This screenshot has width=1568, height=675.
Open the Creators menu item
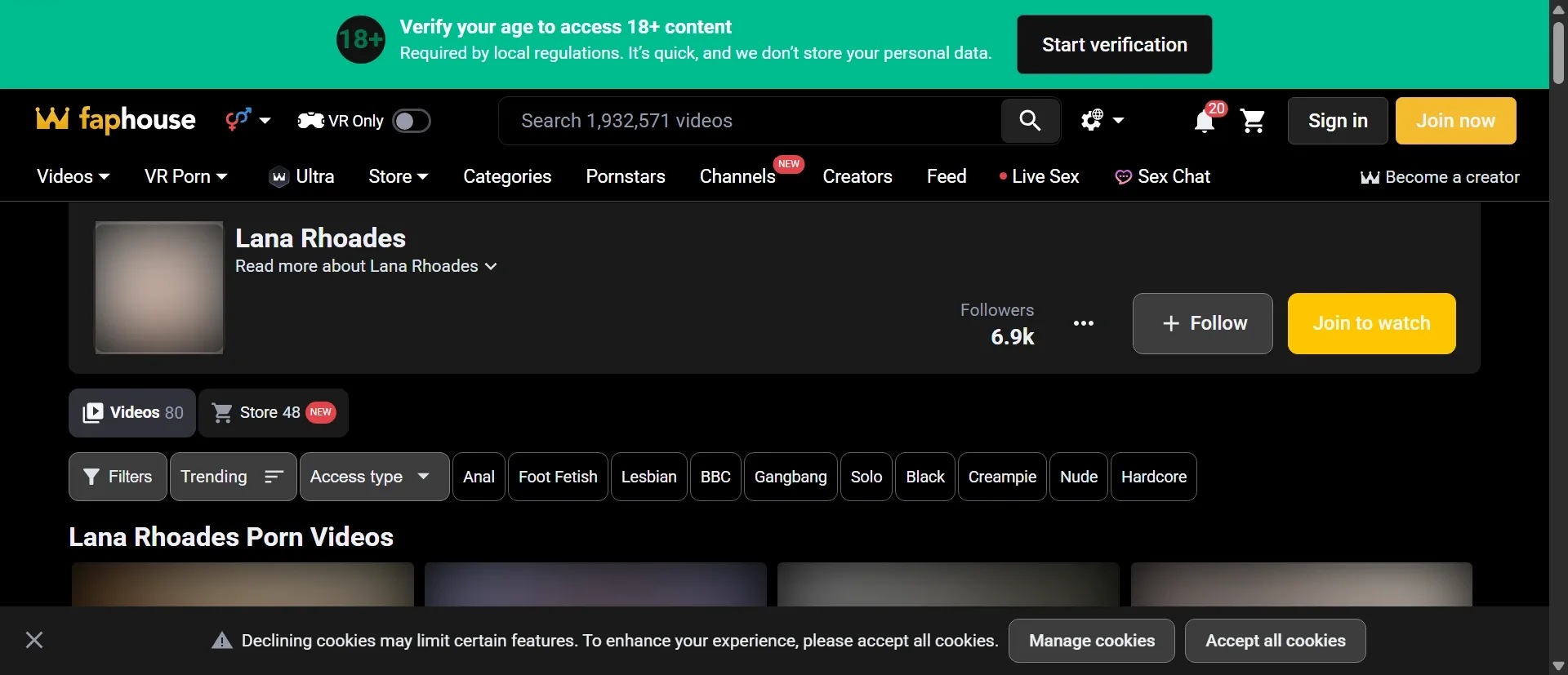[x=857, y=176]
